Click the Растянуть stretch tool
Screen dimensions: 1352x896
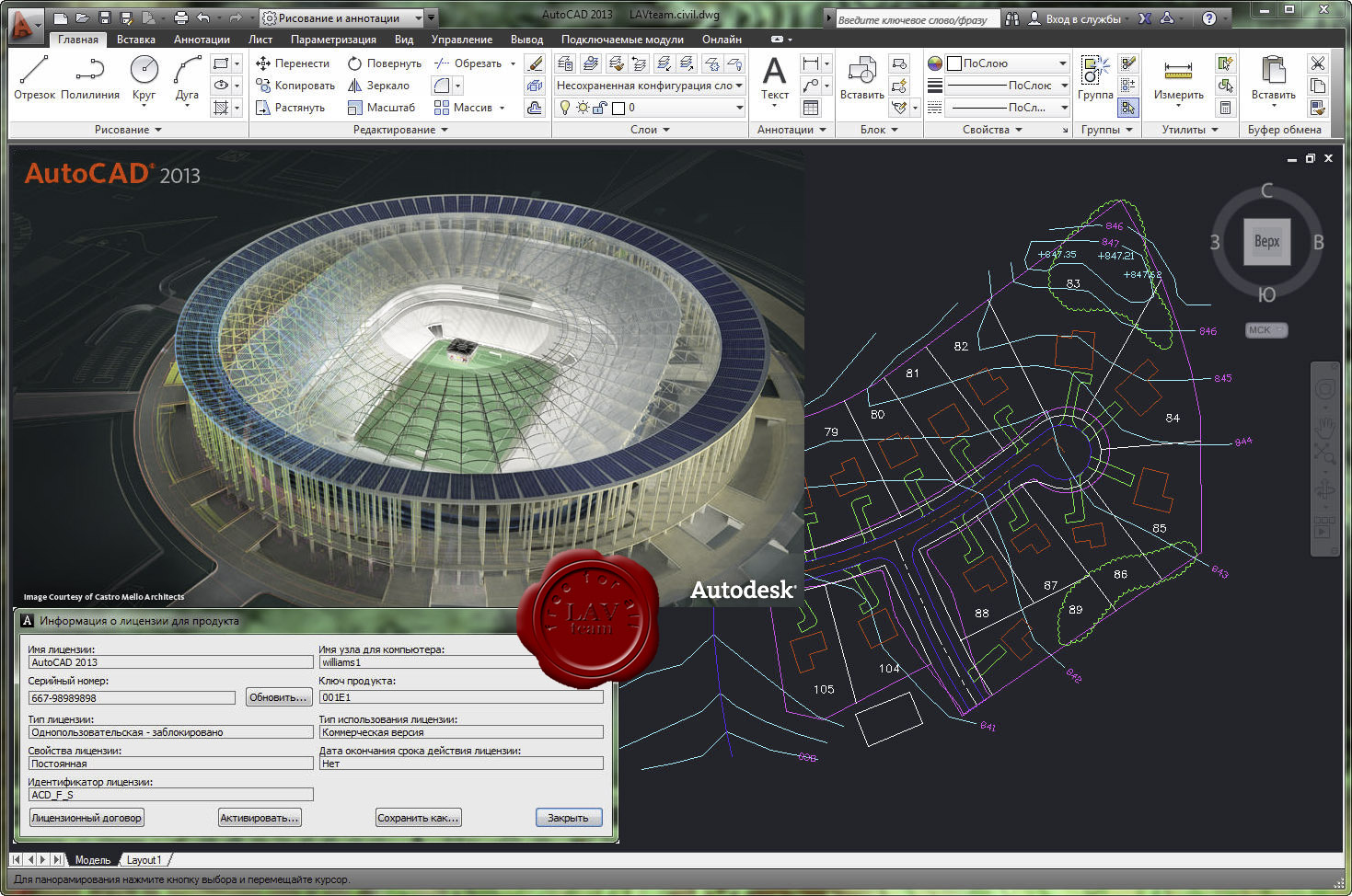[x=290, y=108]
